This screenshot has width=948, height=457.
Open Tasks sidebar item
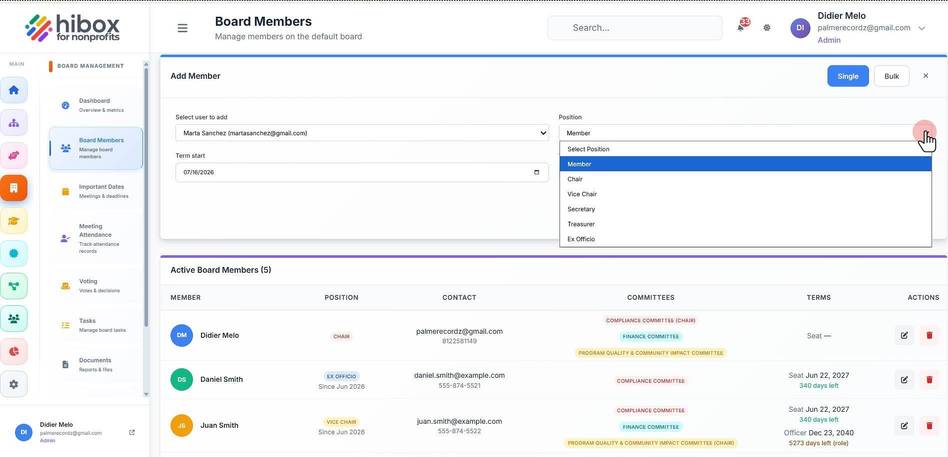pos(96,325)
